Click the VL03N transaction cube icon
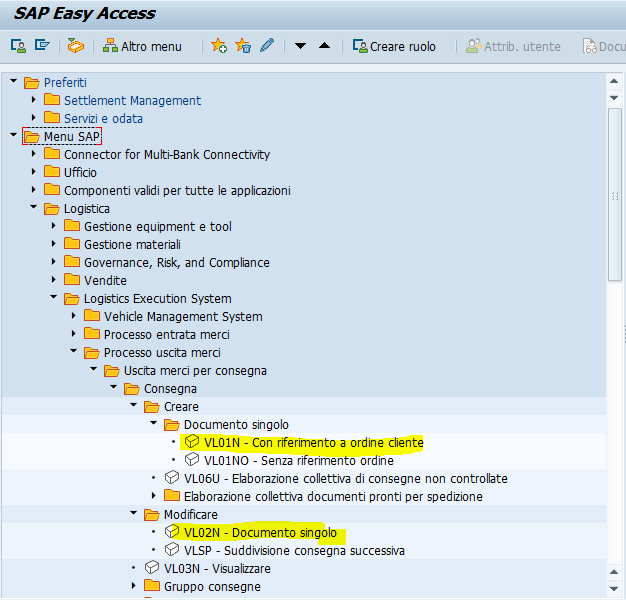 [x=152, y=567]
